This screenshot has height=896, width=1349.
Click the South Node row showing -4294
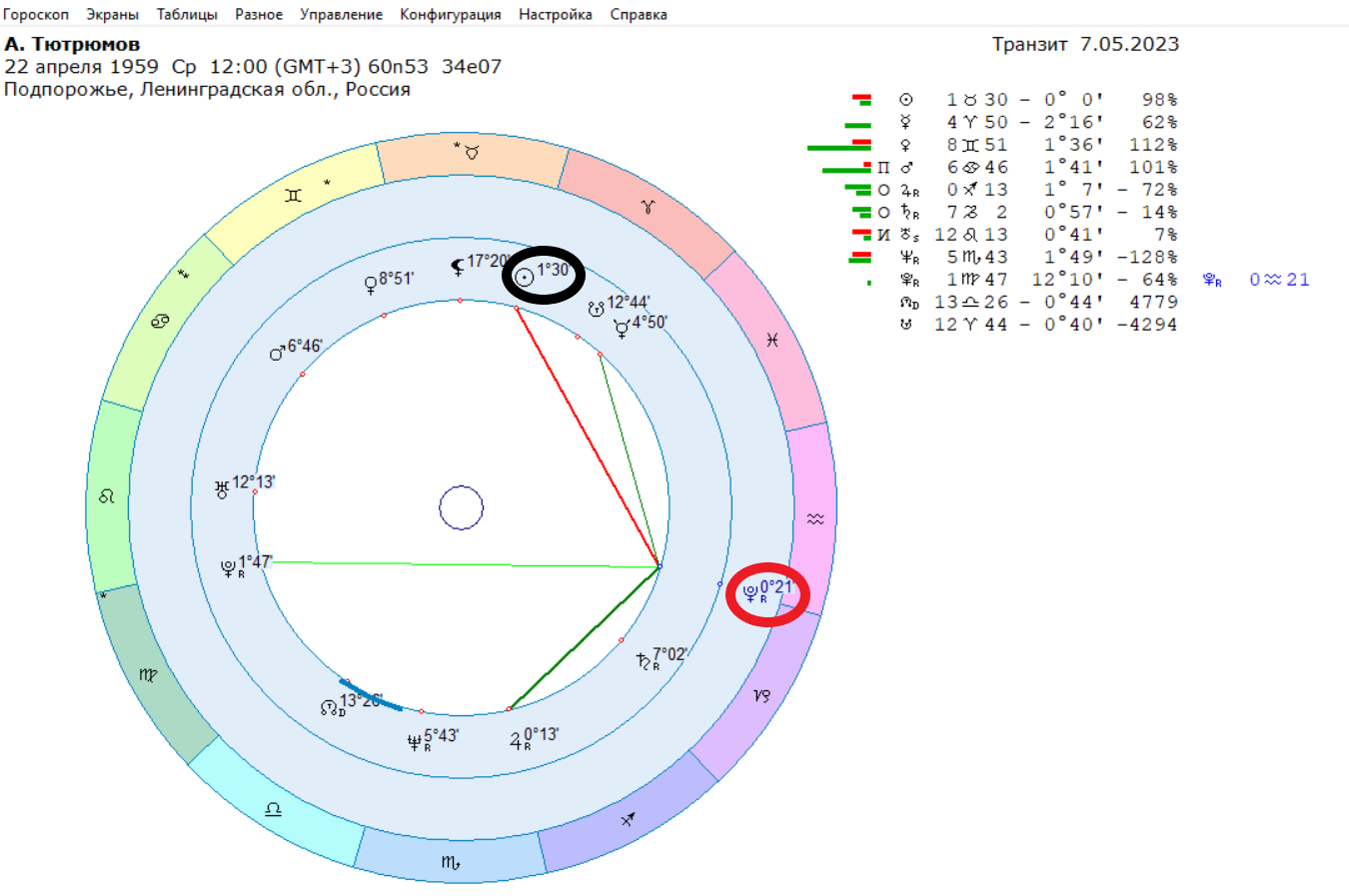click(x=1039, y=325)
